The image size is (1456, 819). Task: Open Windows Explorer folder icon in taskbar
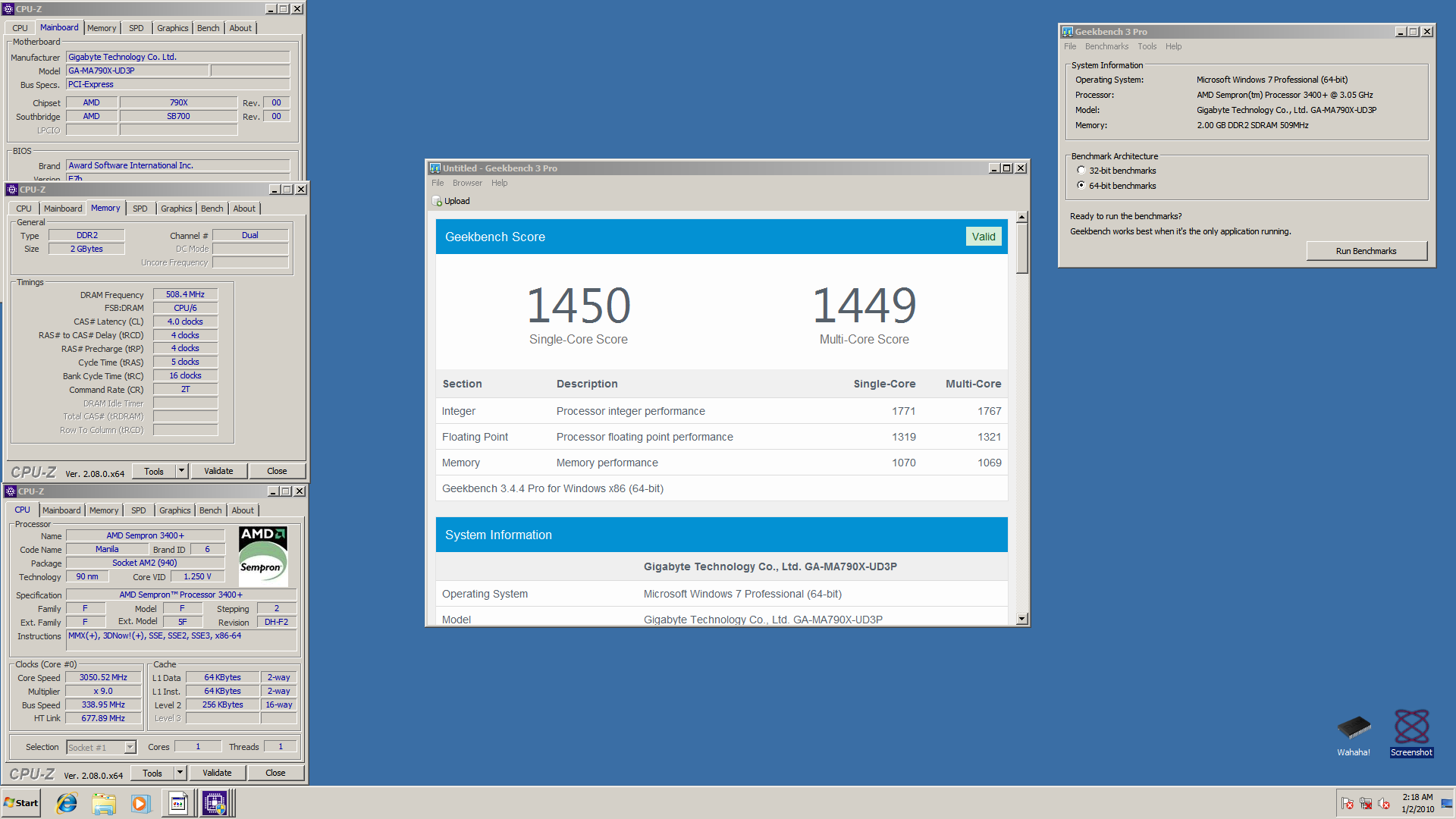point(104,803)
